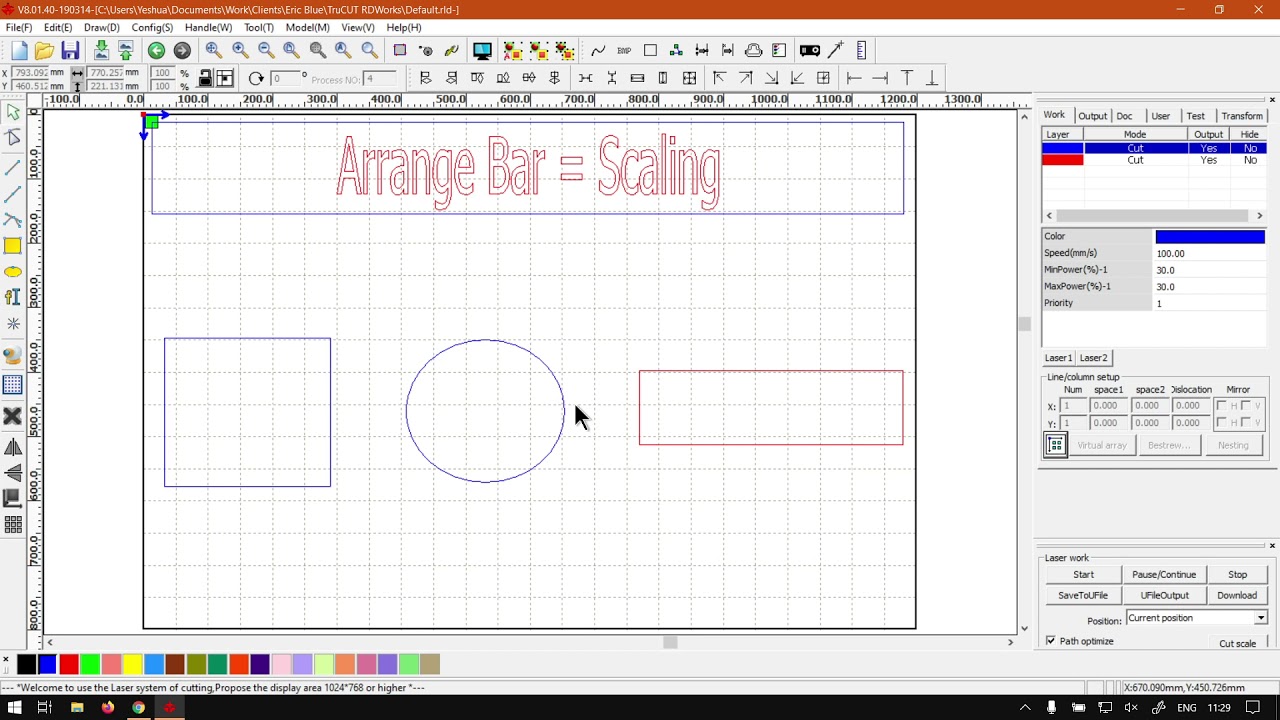Select the pointer tool in left toolbar
The width and height of the screenshot is (1280, 720).
pos(13,113)
